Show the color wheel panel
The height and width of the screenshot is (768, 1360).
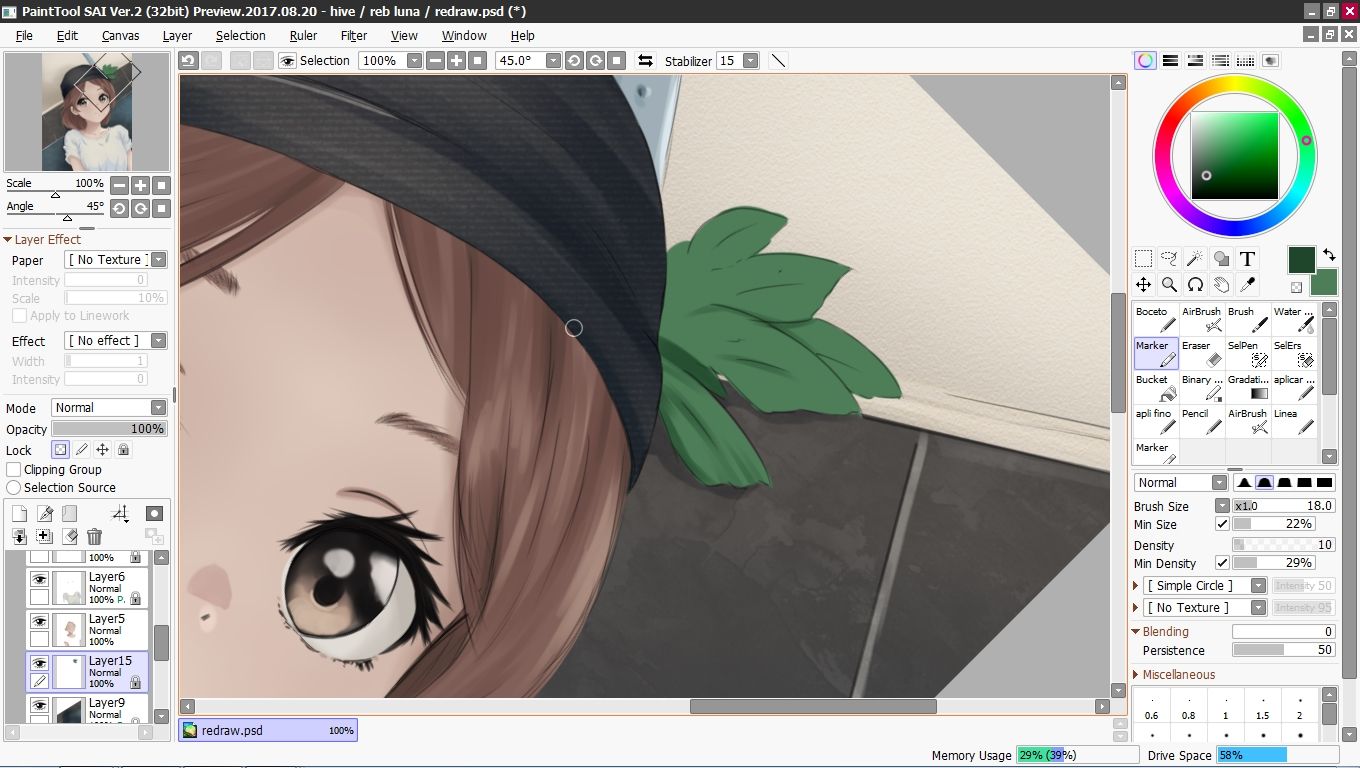[x=1145, y=60]
